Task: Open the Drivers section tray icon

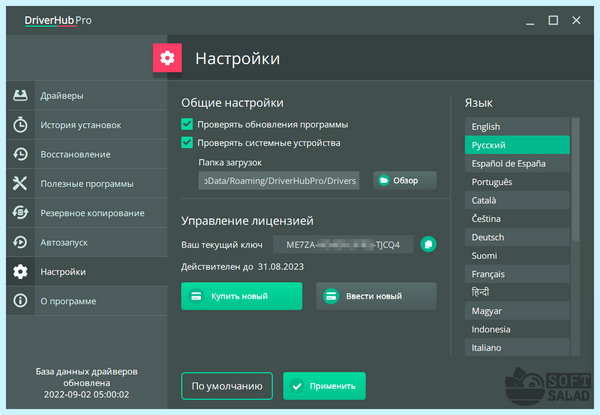Action: click(x=20, y=95)
